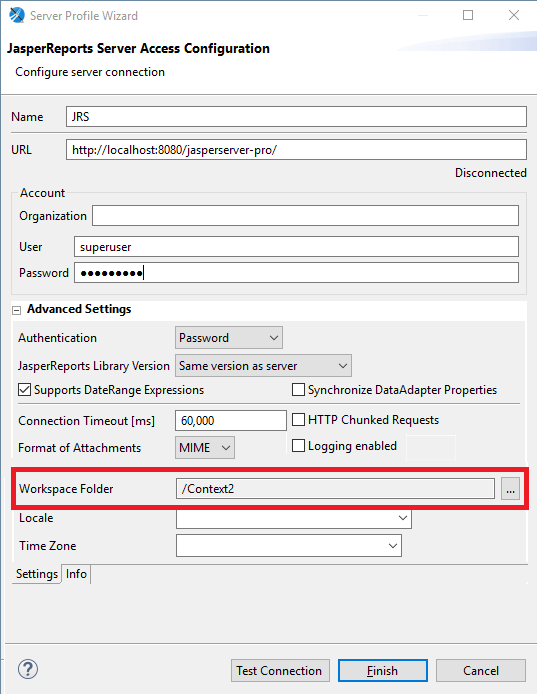Click the URL input field
The height and width of the screenshot is (694, 537).
[296, 150]
